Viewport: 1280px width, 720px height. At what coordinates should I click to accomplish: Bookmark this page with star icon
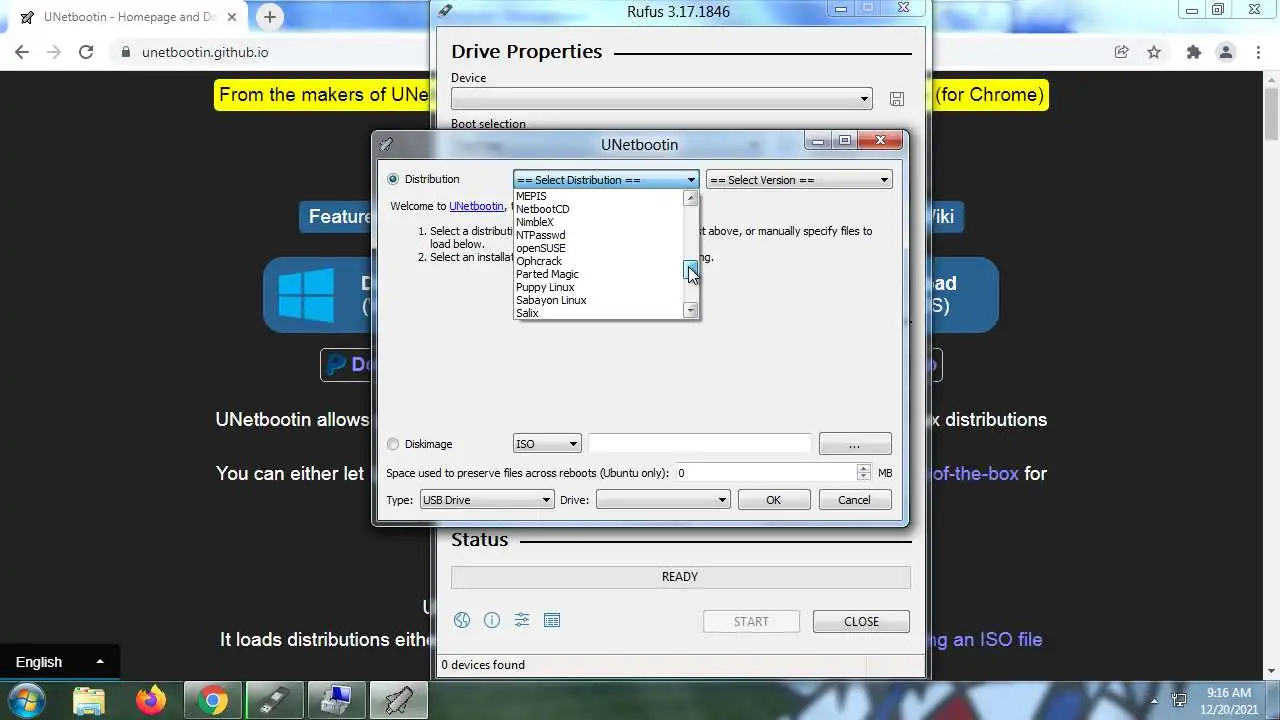click(x=1154, y=52)
